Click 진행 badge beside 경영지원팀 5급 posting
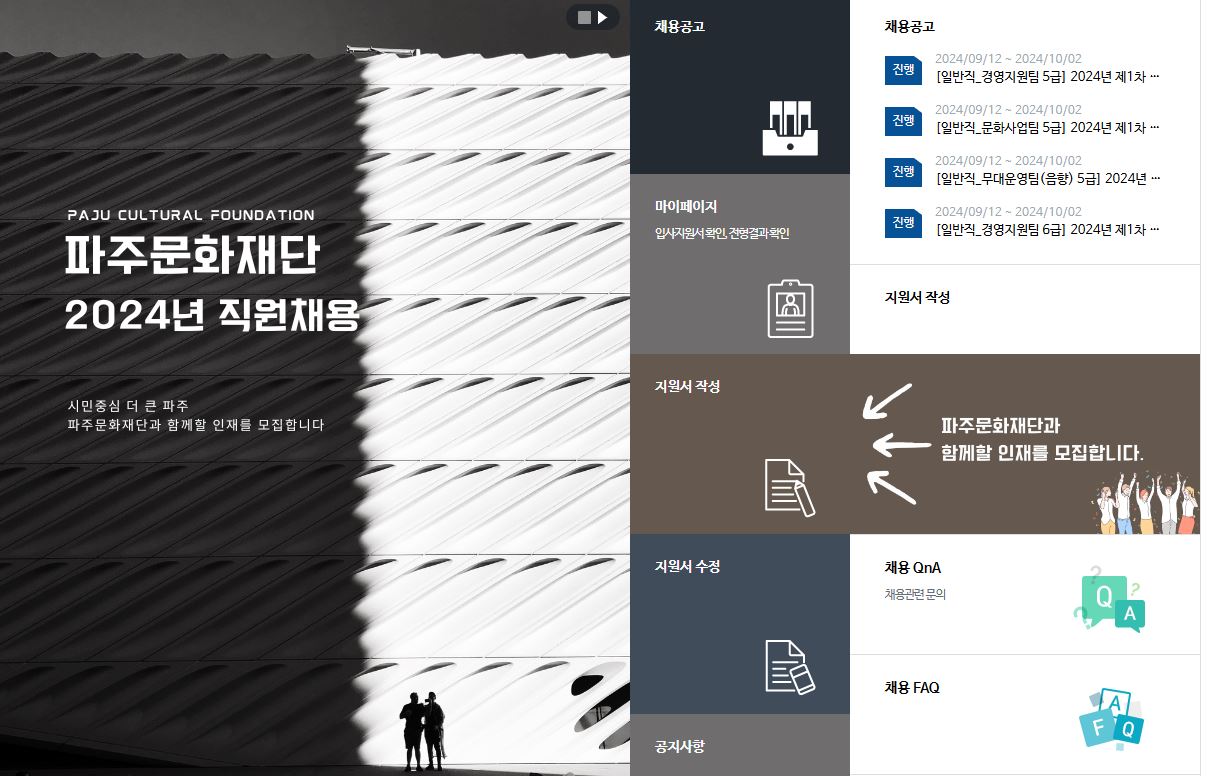Viewport: 1210px width, 776px height. point(903,70)
